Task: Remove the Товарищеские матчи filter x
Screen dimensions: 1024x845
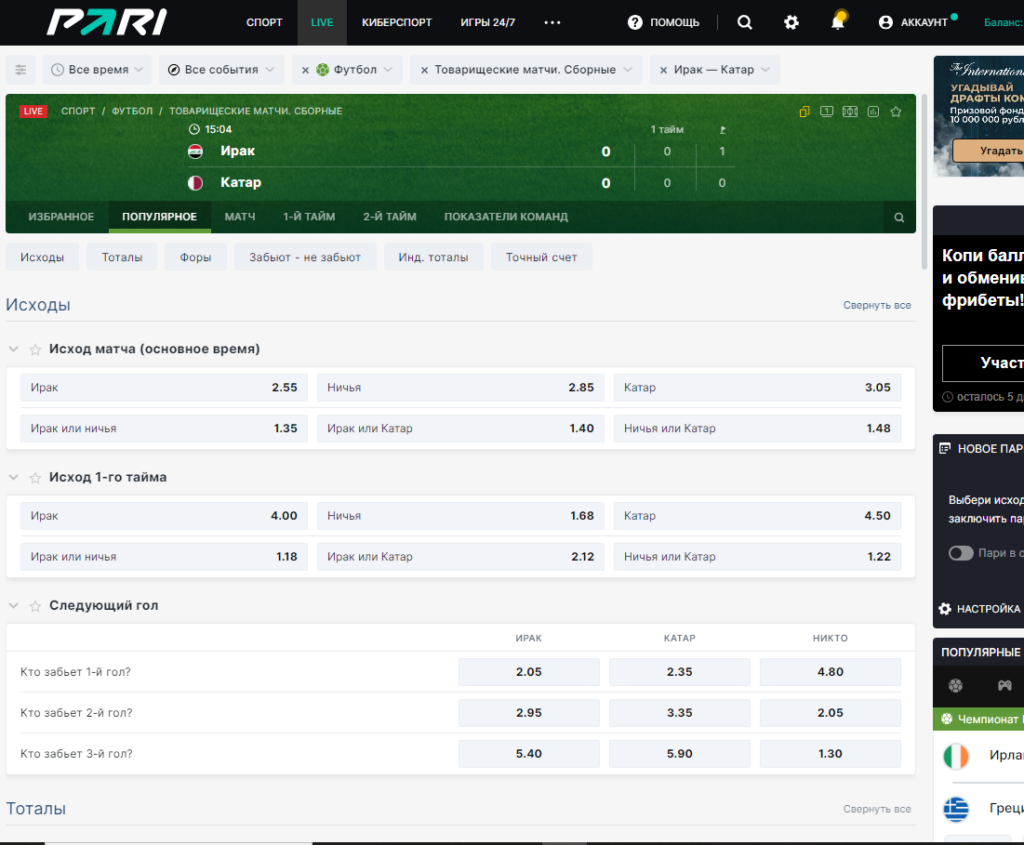Action: pos(424,70)
